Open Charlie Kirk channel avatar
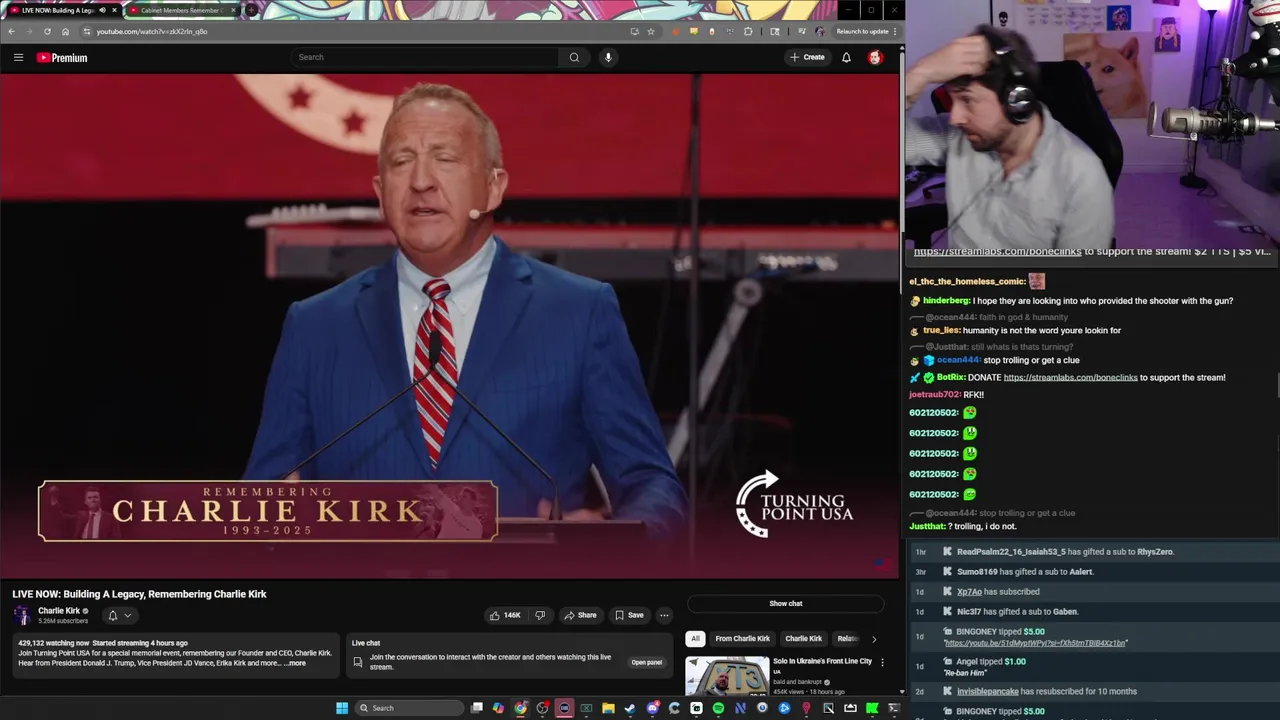The width and height of the screenshot is (1280, 720). 22,615
